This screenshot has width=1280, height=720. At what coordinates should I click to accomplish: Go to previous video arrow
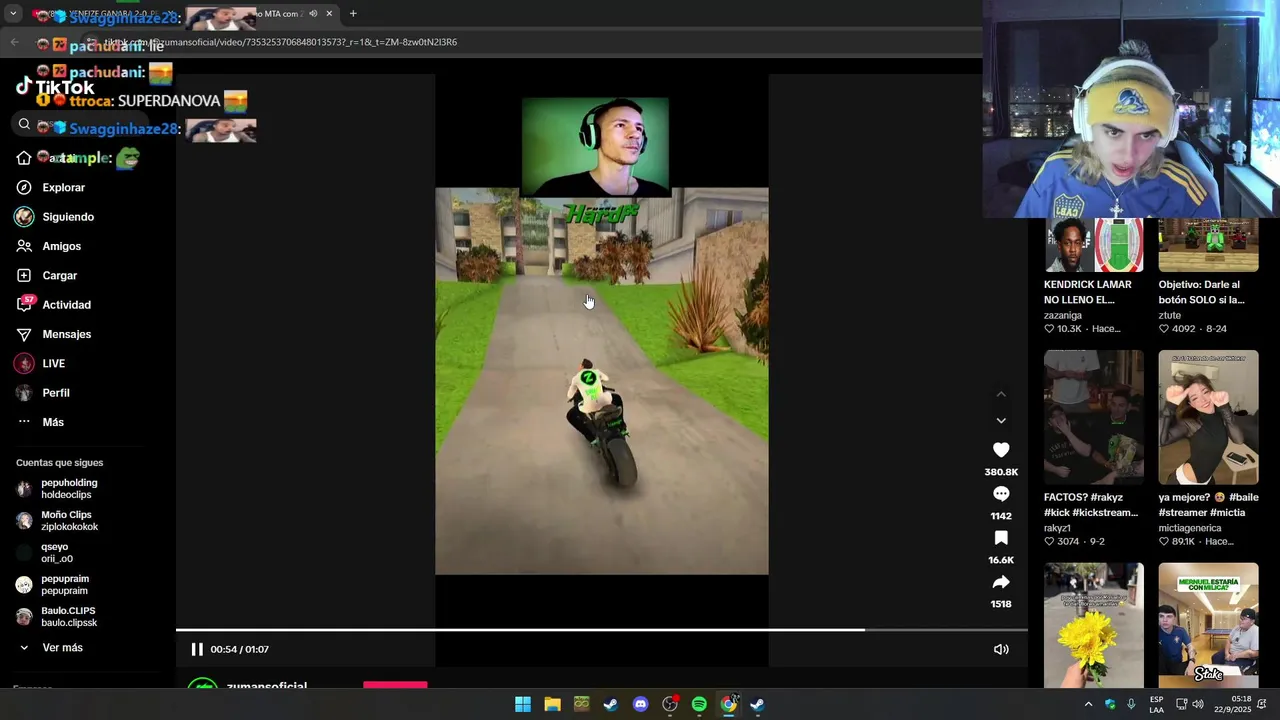pos(1001,394)
